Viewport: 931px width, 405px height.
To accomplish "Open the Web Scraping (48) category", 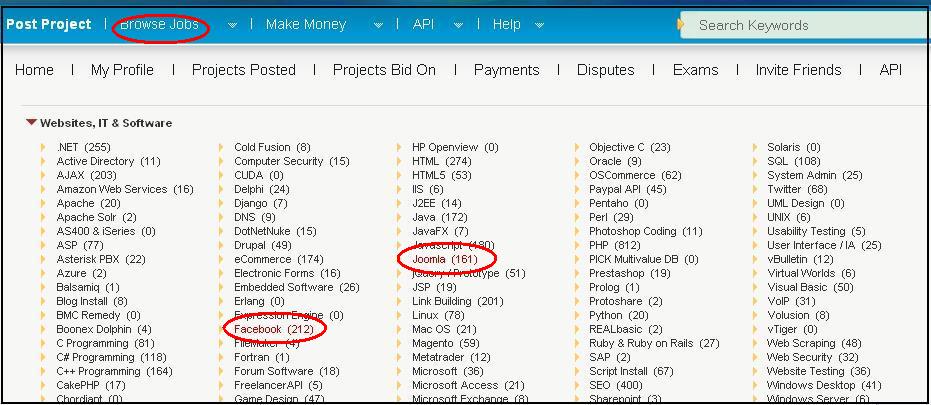I will click(814, 343).
